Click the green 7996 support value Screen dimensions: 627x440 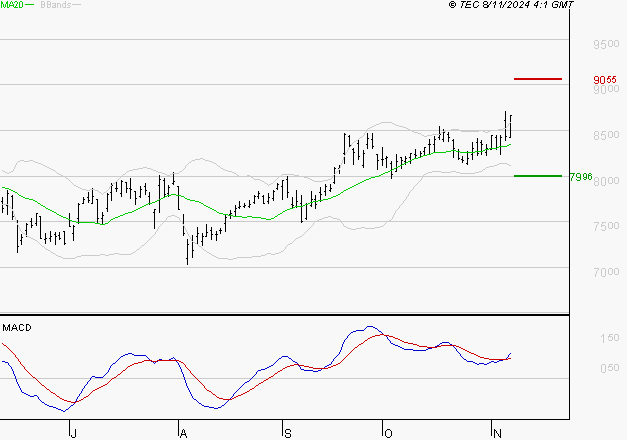tap(581, 176)
